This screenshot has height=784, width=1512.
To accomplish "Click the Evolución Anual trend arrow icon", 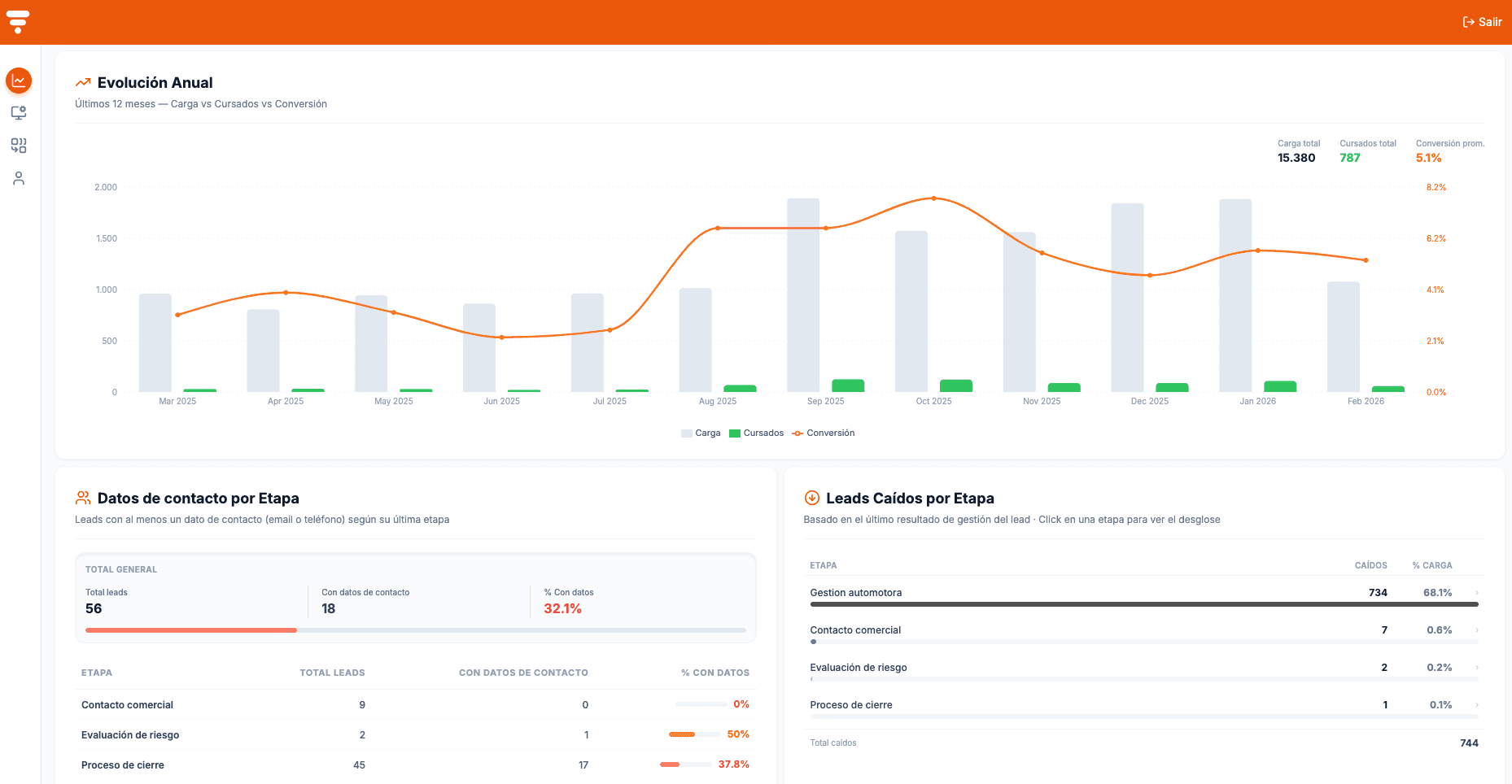I will tap(83, 83).
